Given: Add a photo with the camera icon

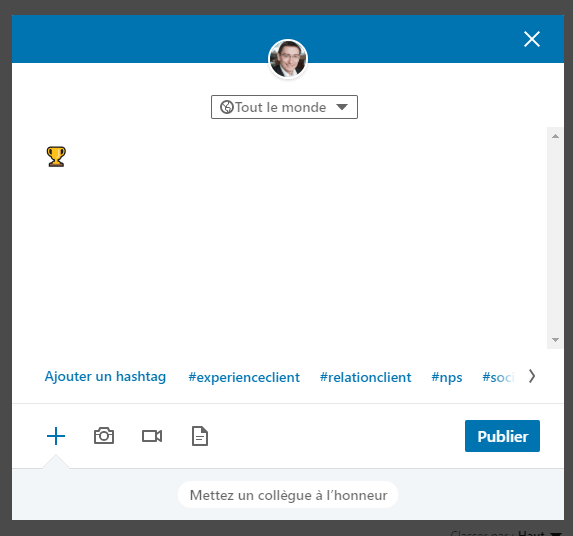Looking at the screenshot, I should pos(104,436).
